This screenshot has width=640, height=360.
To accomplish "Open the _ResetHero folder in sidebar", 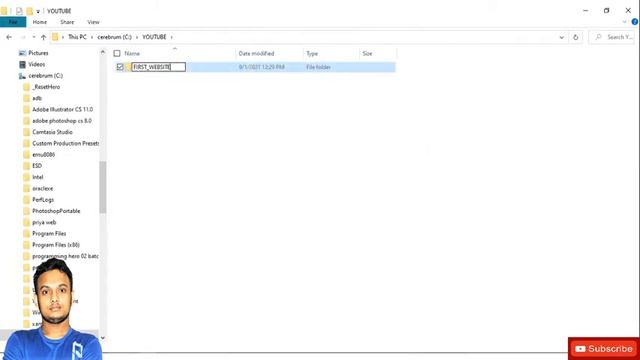I will [x=46, y=87].
